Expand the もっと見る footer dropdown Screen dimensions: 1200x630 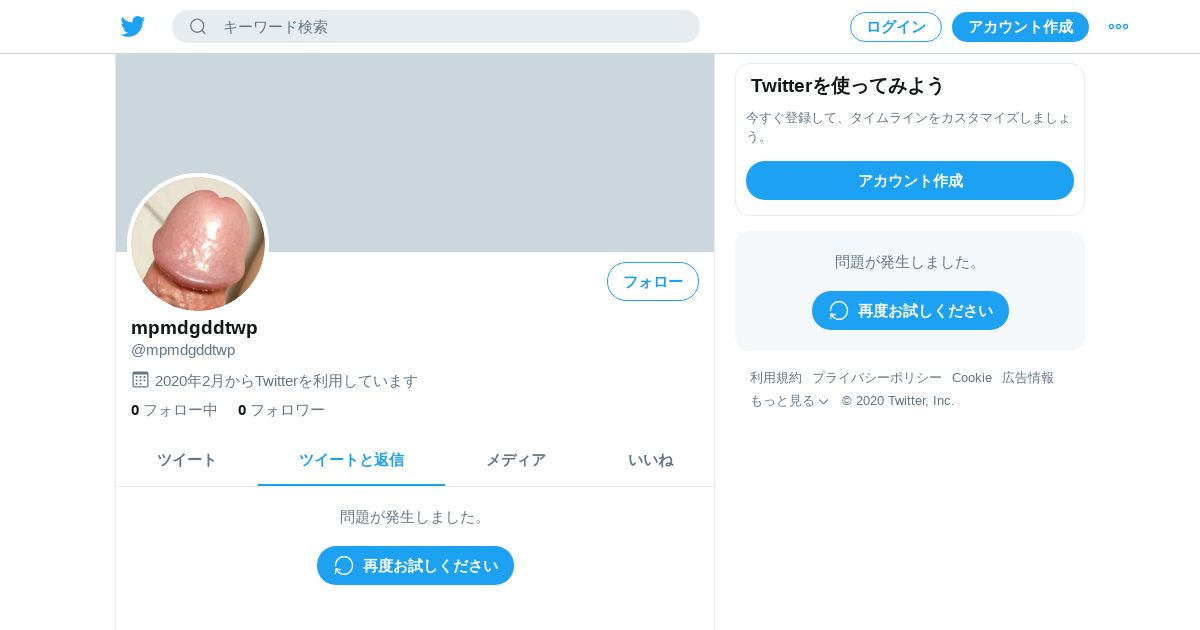point(789,401)
